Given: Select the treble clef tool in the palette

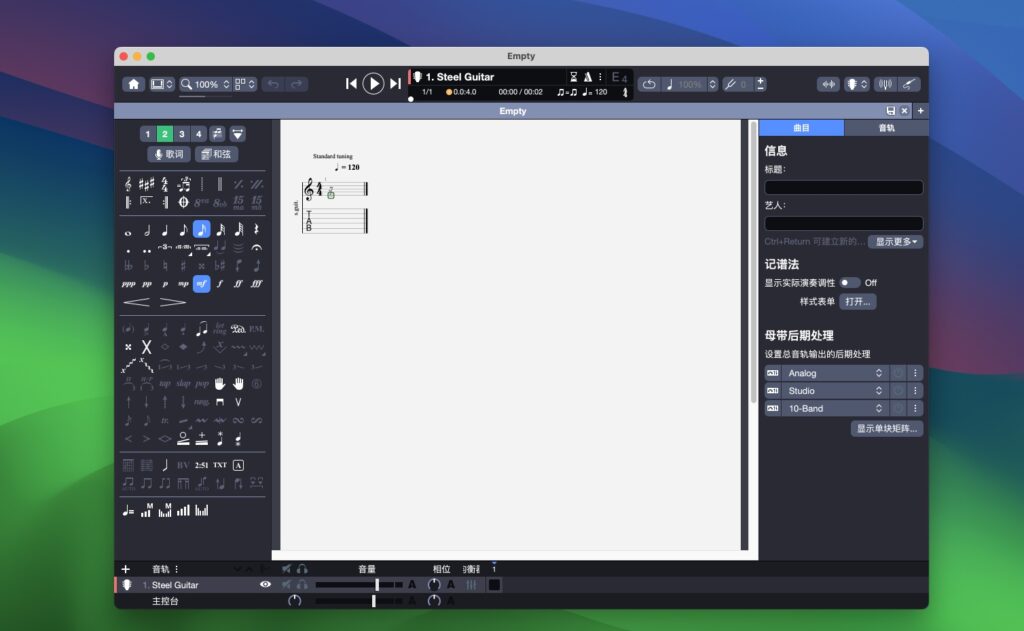Looking at the screenshot, I should (128, 185).
